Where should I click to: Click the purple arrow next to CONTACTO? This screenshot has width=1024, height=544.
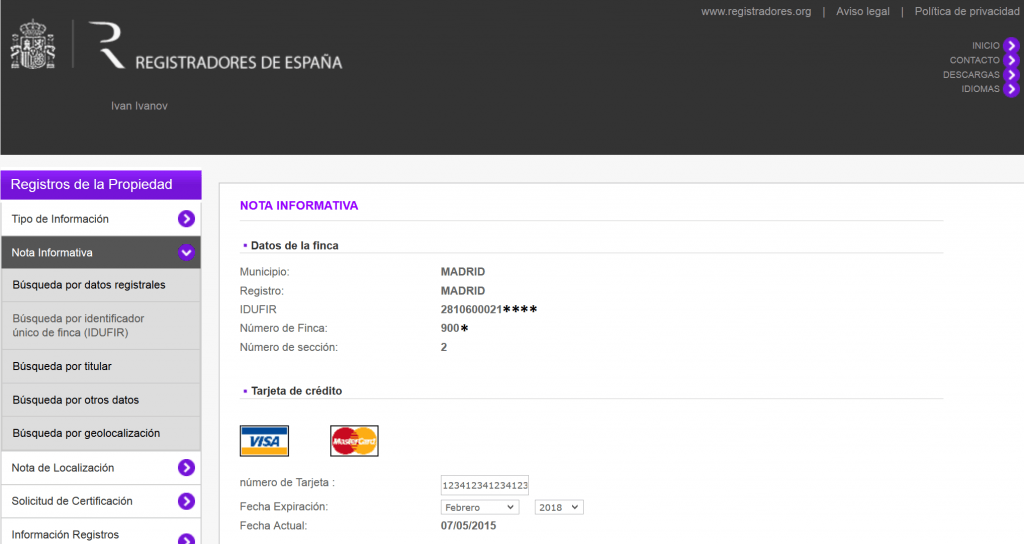pyautogui.click(x=1011, y=60)
